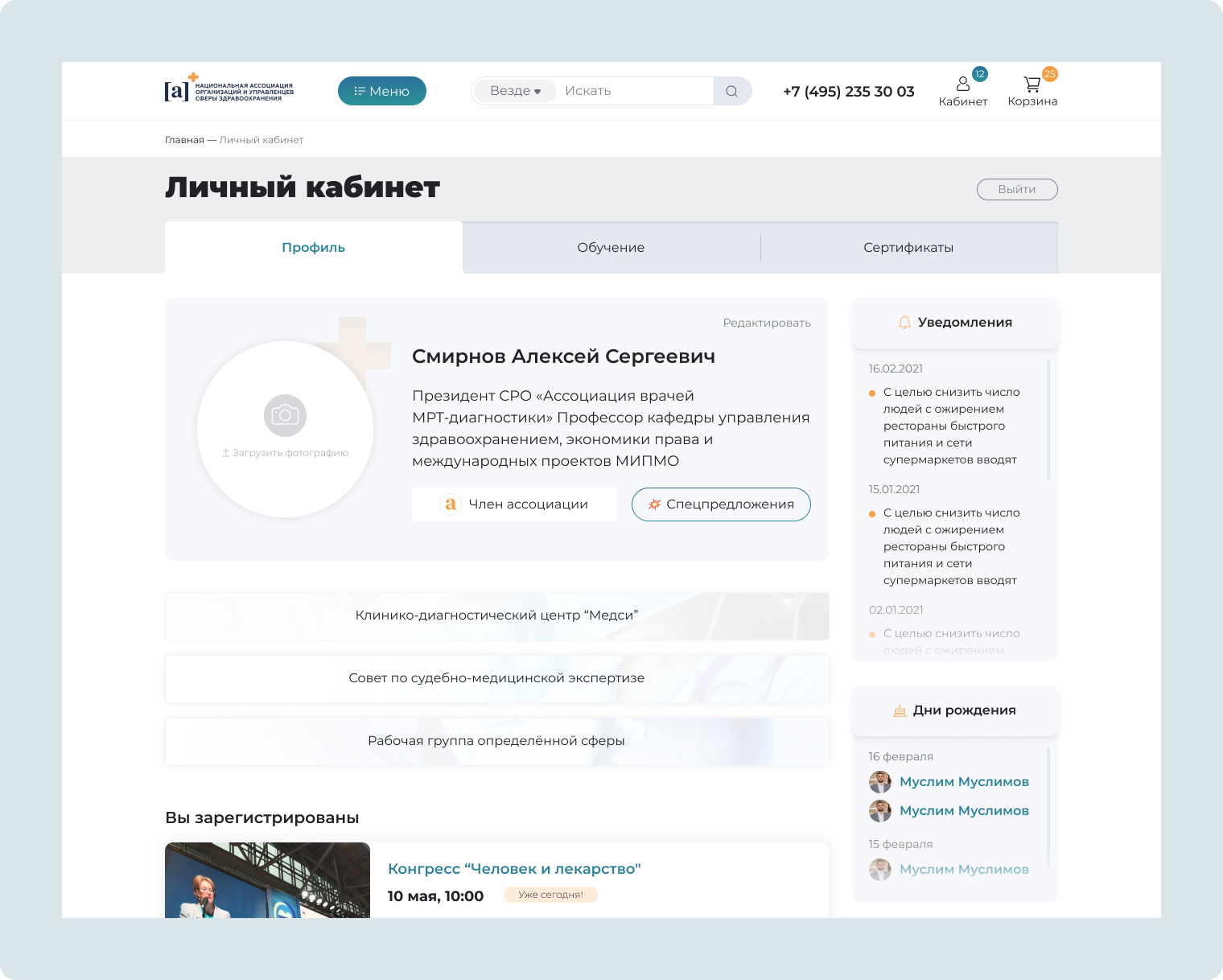Click first Муслим Муслимов avatar
1223x980 pixels.
click(x=880, y=782)
